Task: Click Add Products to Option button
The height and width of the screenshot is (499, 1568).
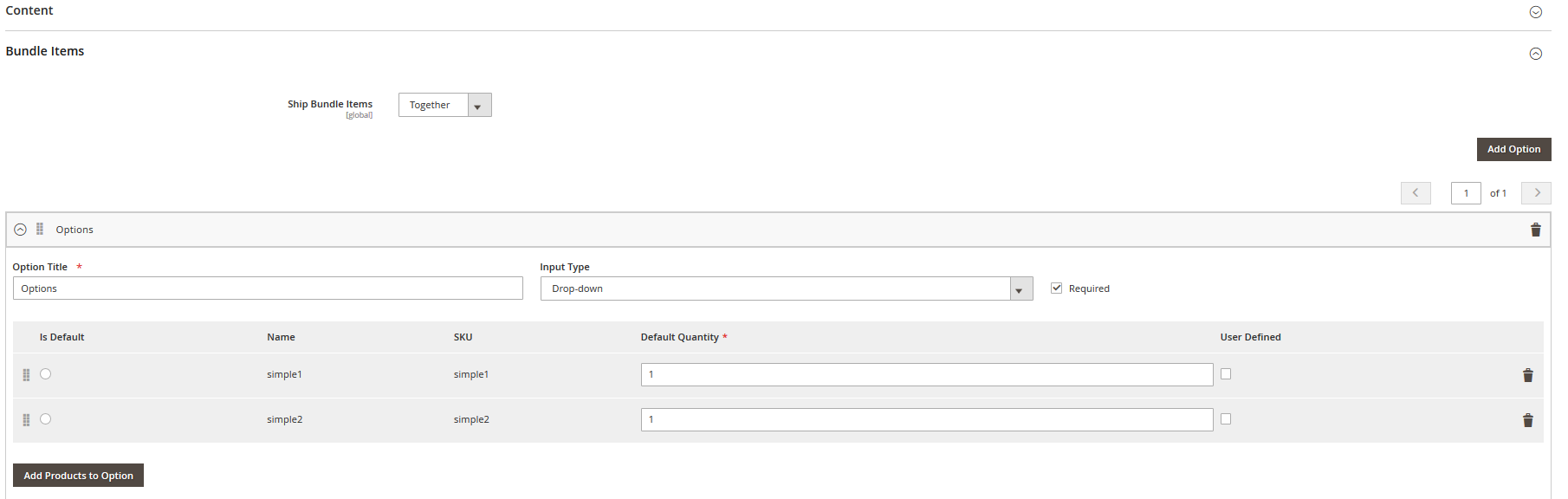Action: tap(78, 476)
